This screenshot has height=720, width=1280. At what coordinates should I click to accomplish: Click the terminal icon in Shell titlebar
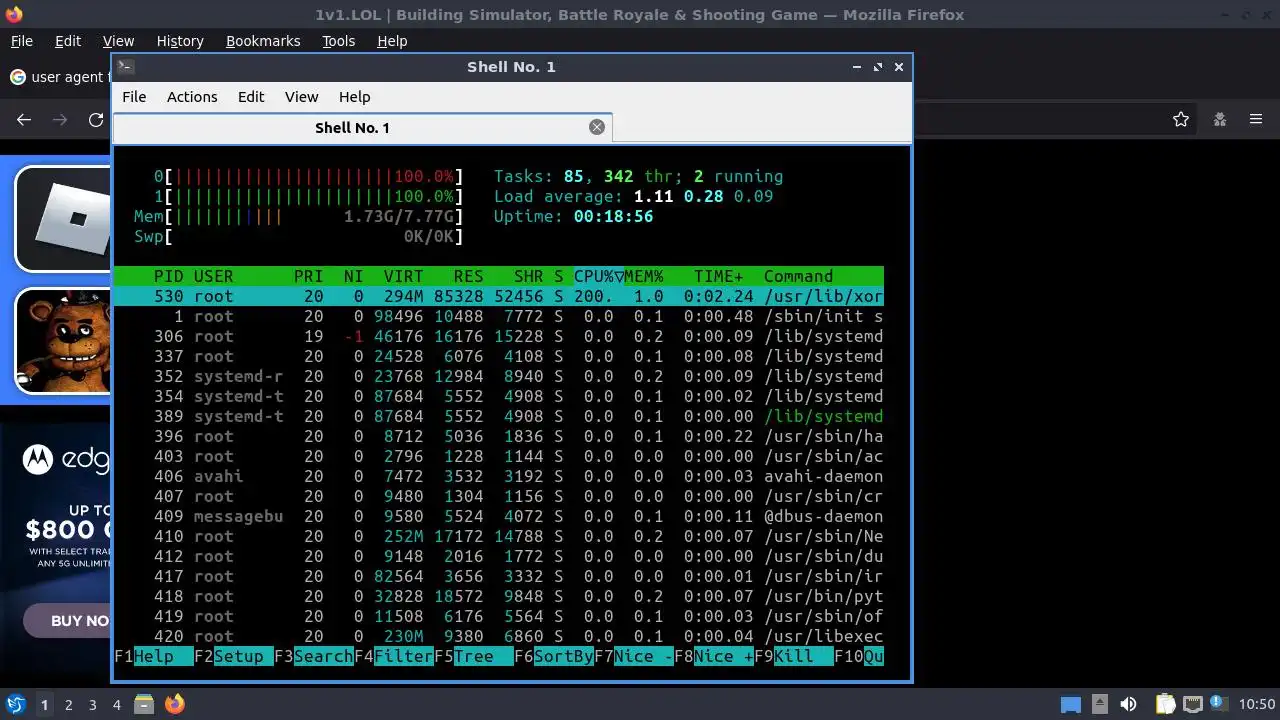coord(125,66)
